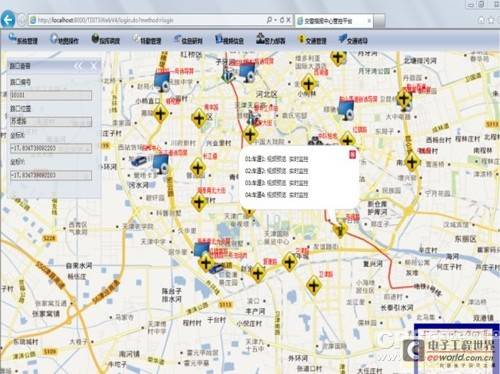The image size is (500, 374).
Task: Open the 系统管理 menu in the toolbar
Action: (23, 40)
